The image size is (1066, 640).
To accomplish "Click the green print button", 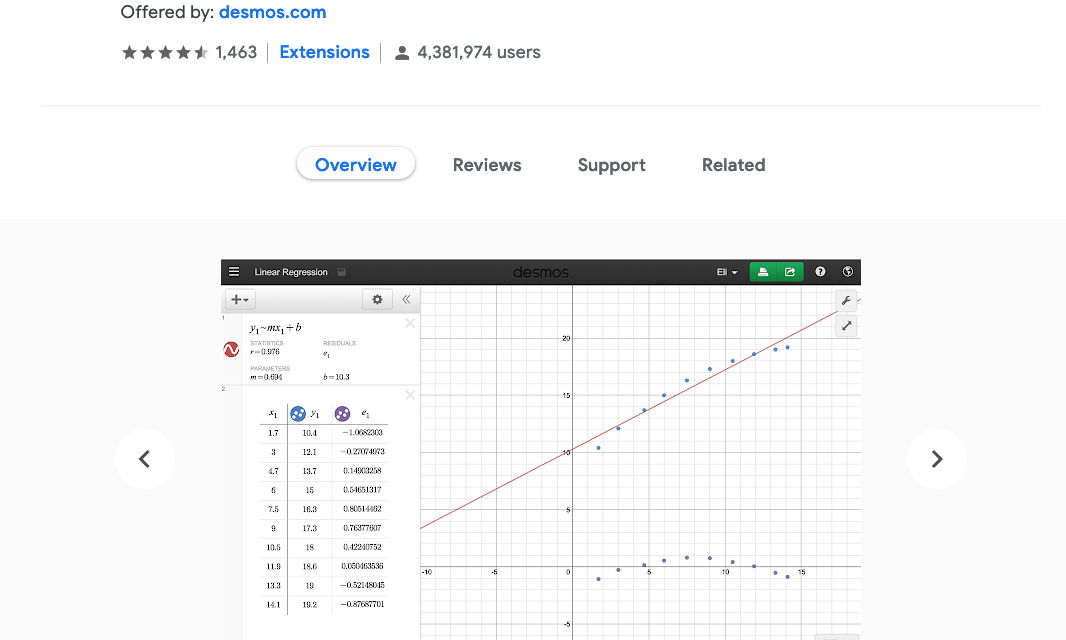I will click(763, 272).
